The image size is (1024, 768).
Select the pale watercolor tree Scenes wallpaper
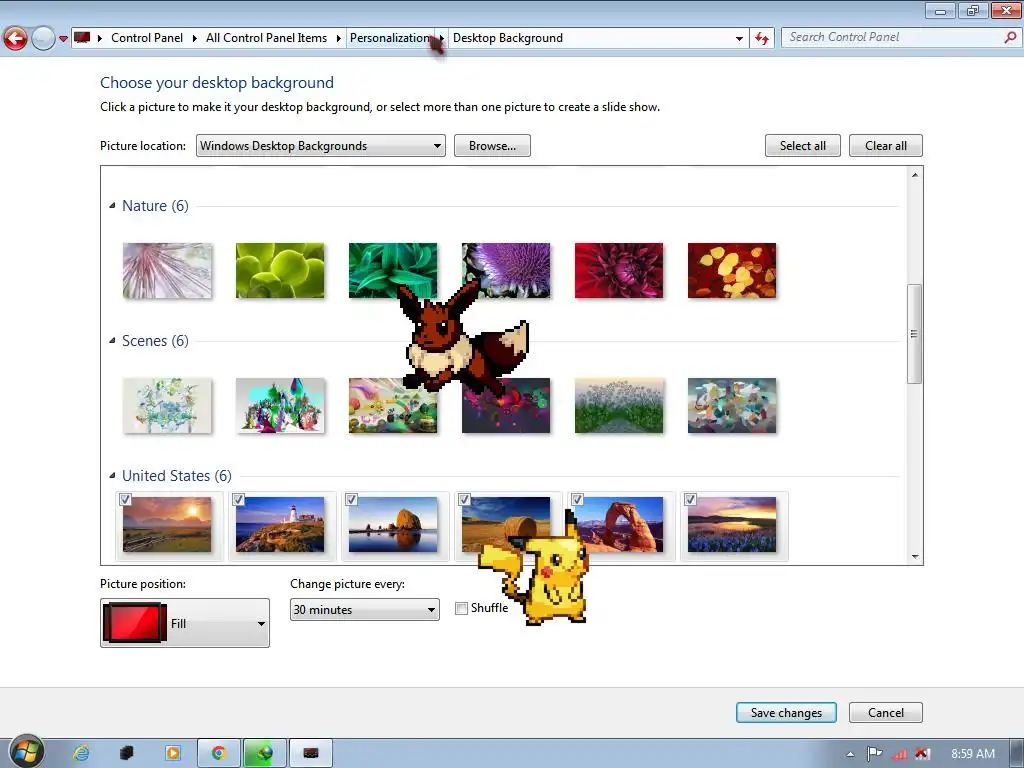[x=167, y=406]
